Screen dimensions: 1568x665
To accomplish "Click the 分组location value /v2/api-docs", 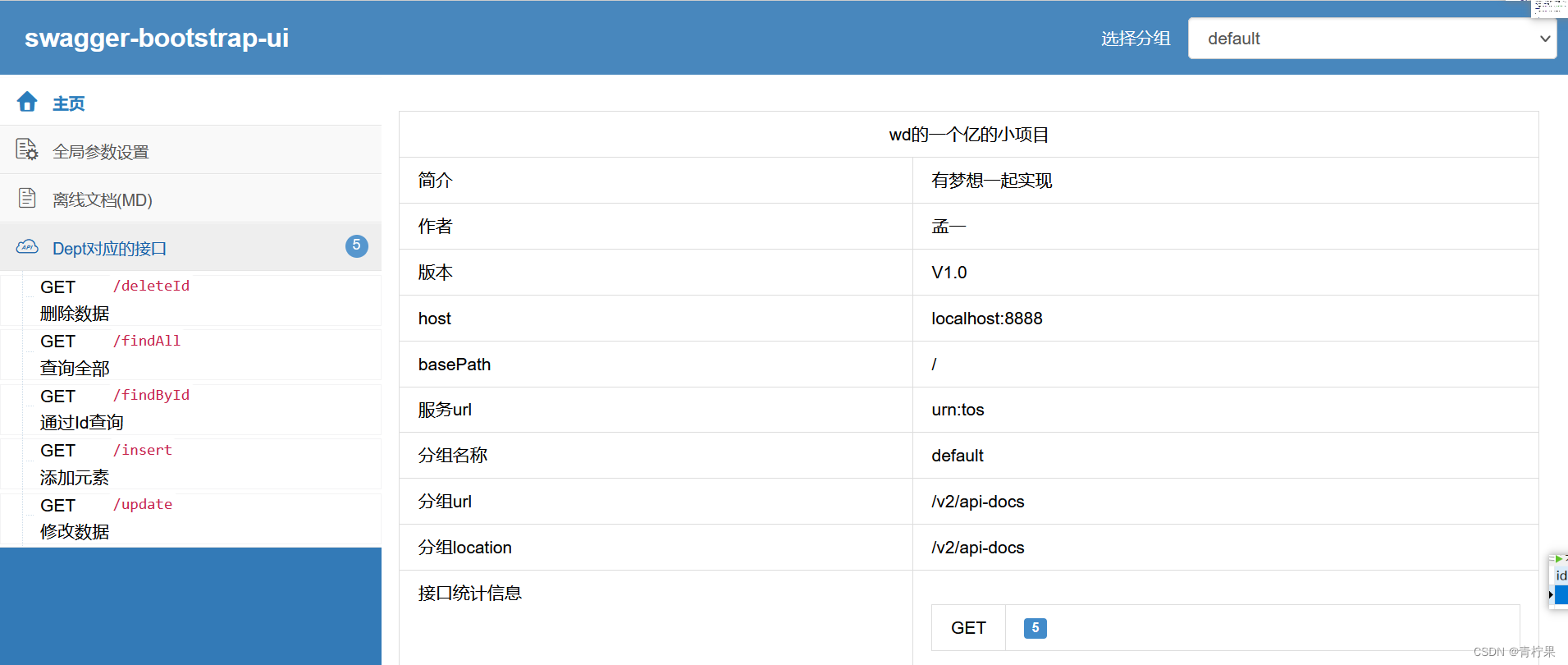I will 978,548.
